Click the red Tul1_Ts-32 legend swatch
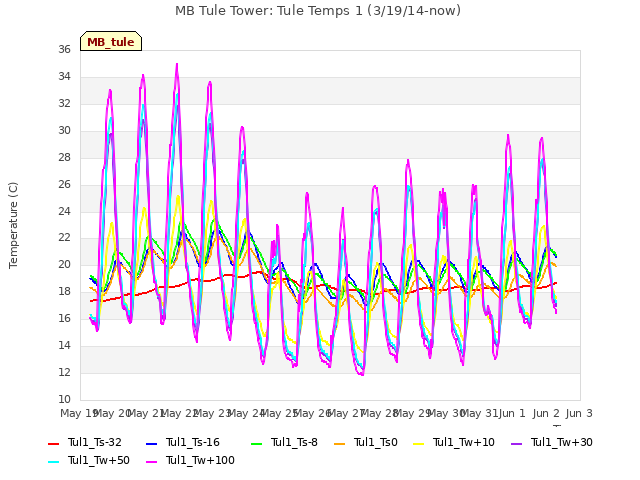 pyautogui.click(x=53, y=443)
